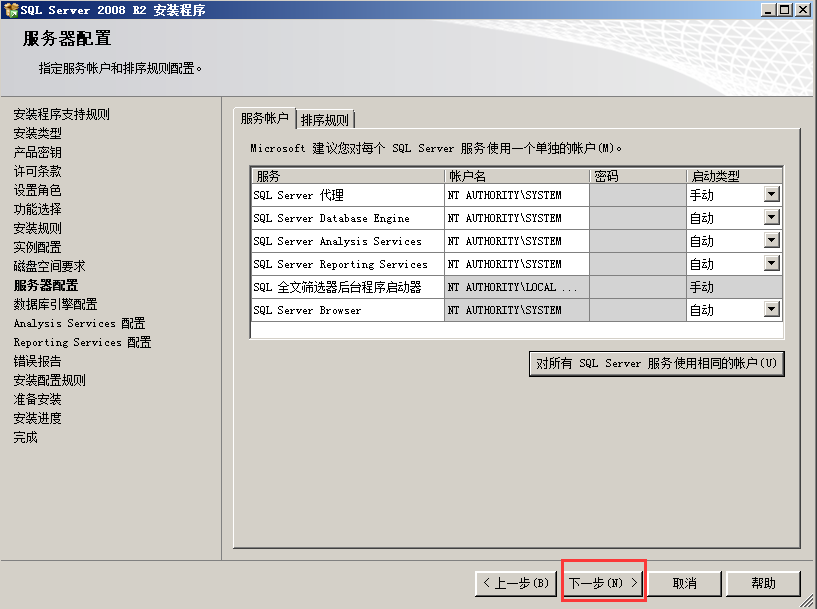
Task: Click Analysis Services 配置 step in sidebar
Action: [x=79, y=323]
